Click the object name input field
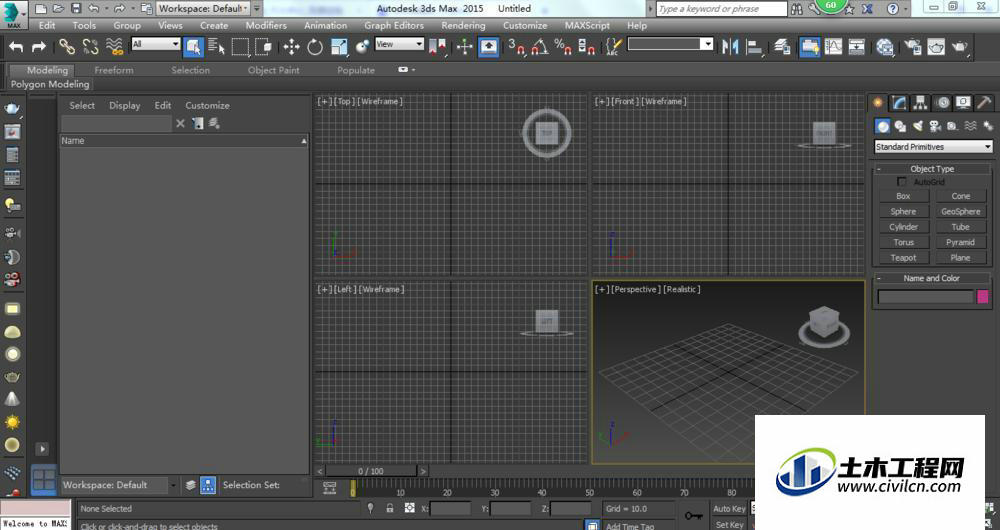Image resolution: width=1000 pixels, height=530 pixels. click(926, 296)
